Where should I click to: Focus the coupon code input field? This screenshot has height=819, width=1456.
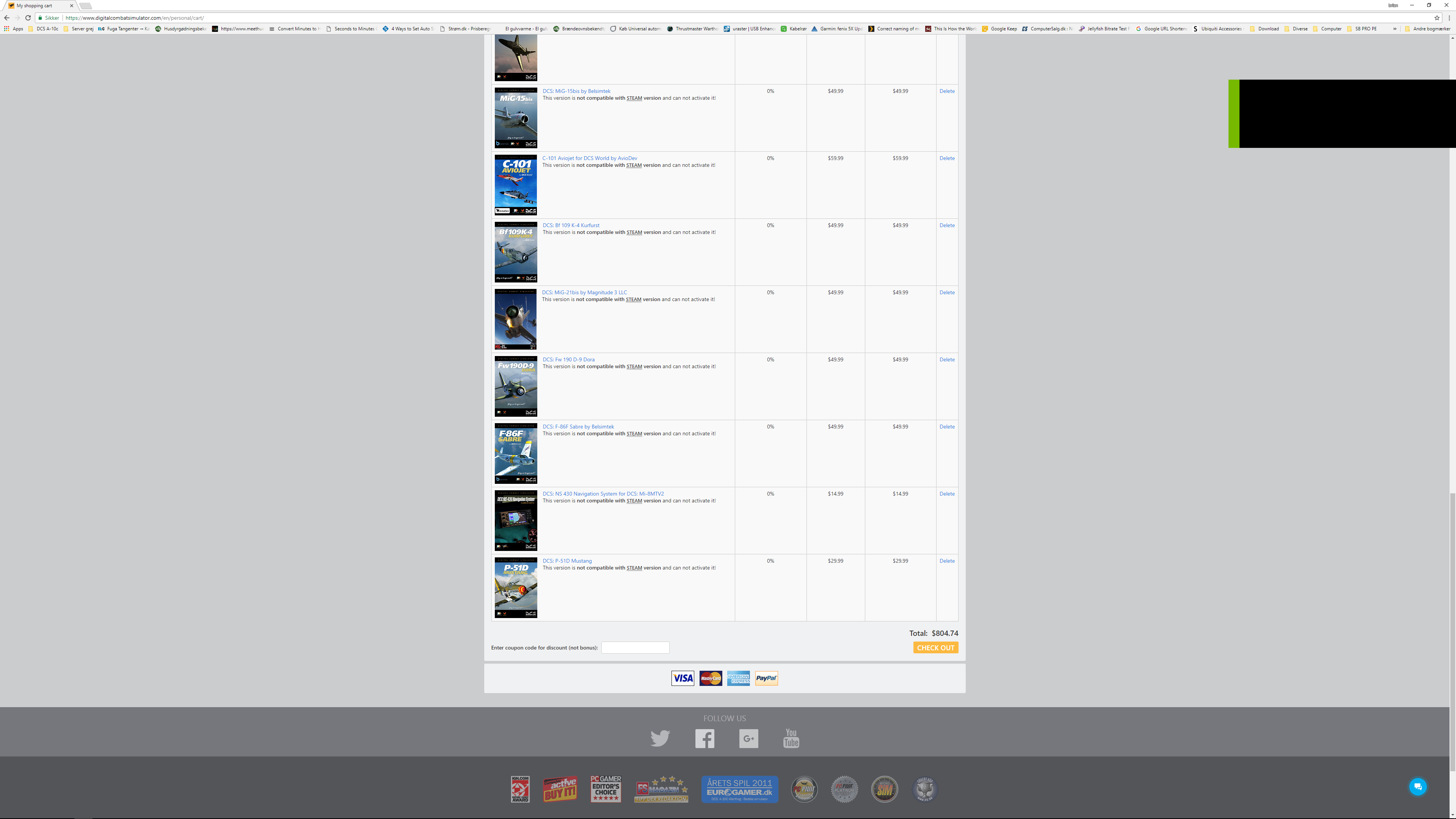pyautogui.click(x=635, y=648)
